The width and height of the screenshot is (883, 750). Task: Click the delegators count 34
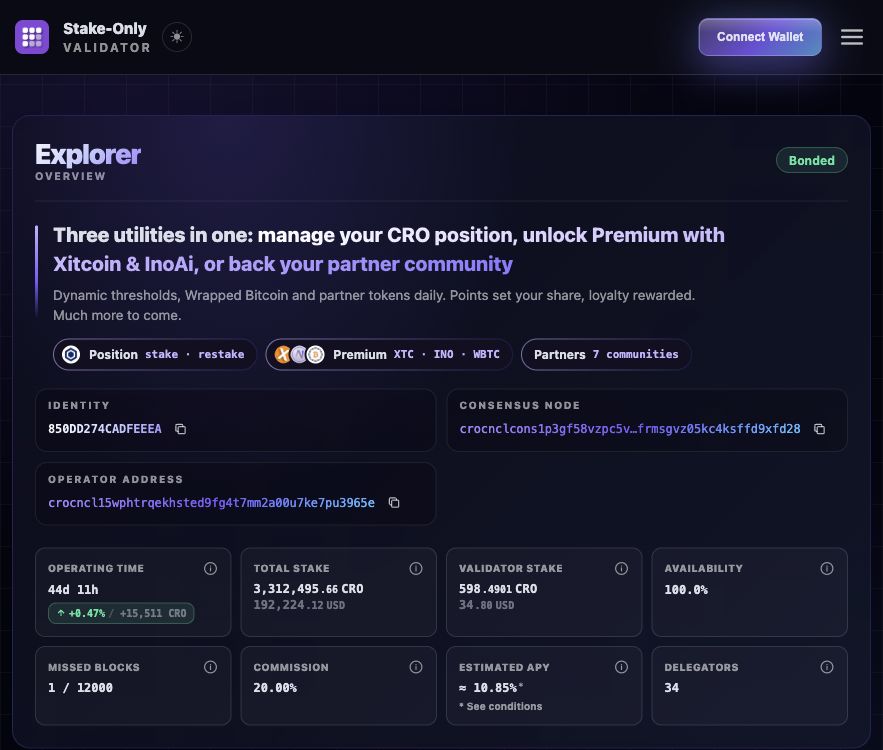[671, 688]
